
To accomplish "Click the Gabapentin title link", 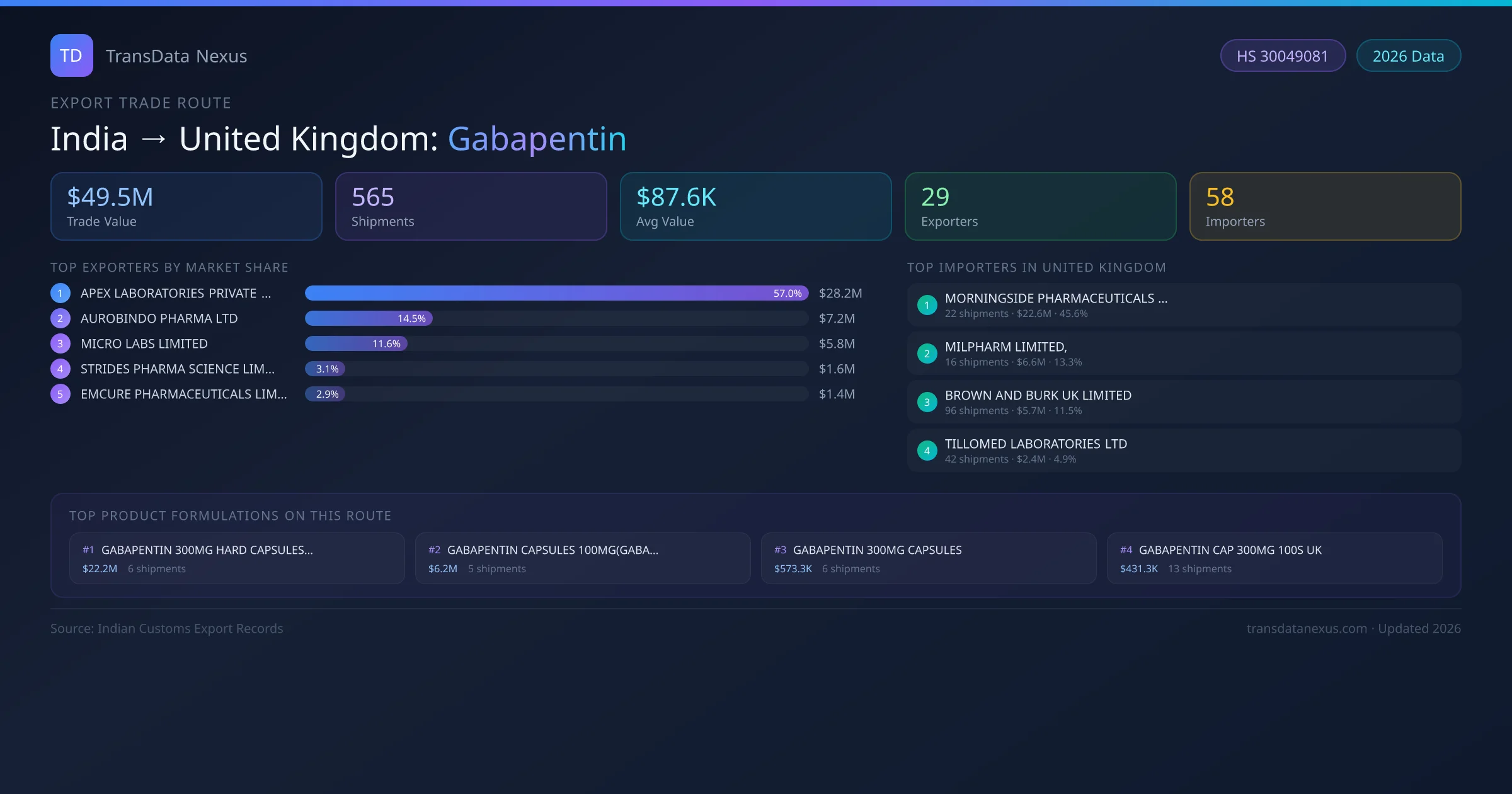I will click(537, 139).
